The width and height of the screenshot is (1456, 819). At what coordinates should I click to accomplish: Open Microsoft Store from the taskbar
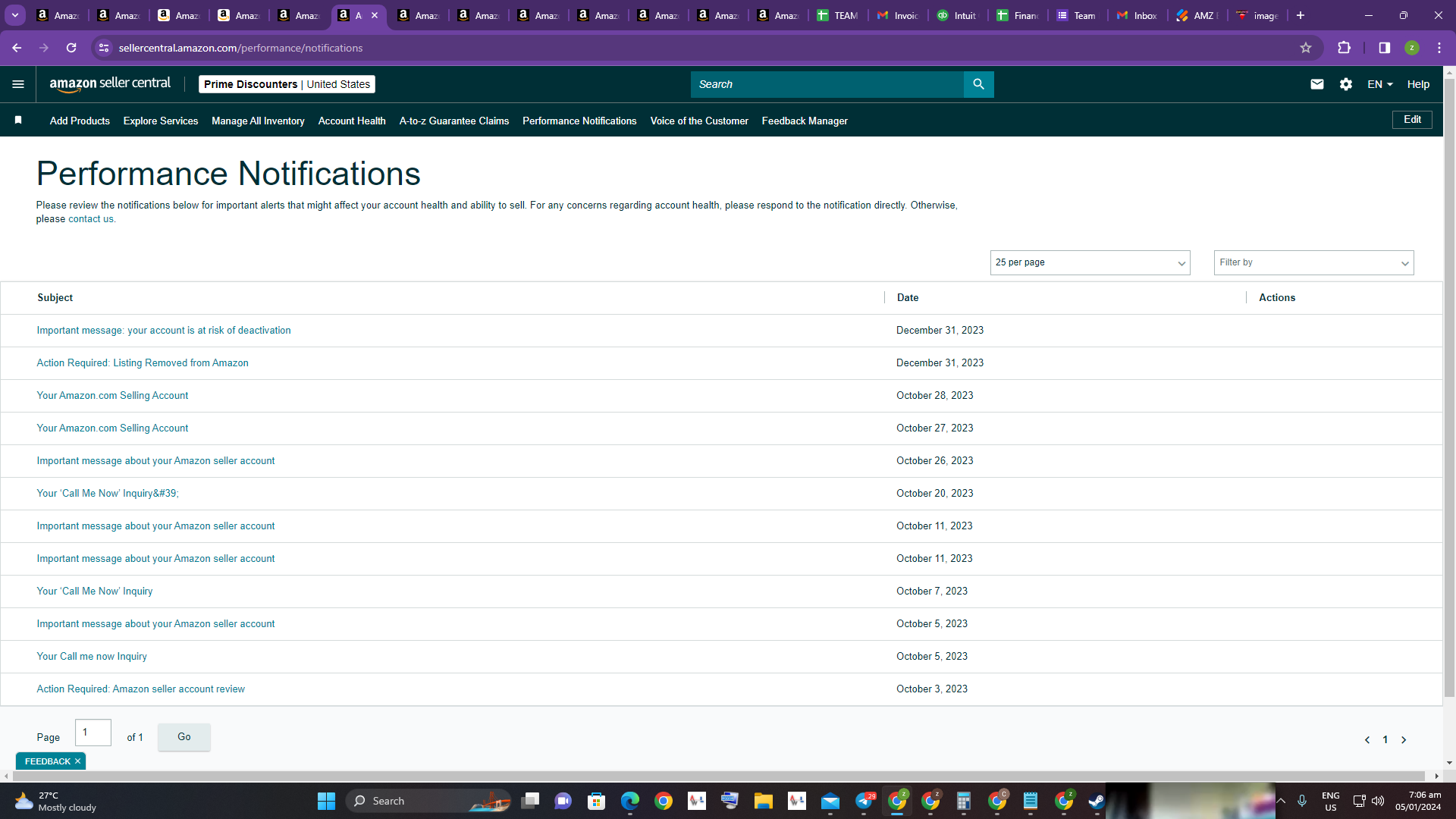(x=597, y=801)
